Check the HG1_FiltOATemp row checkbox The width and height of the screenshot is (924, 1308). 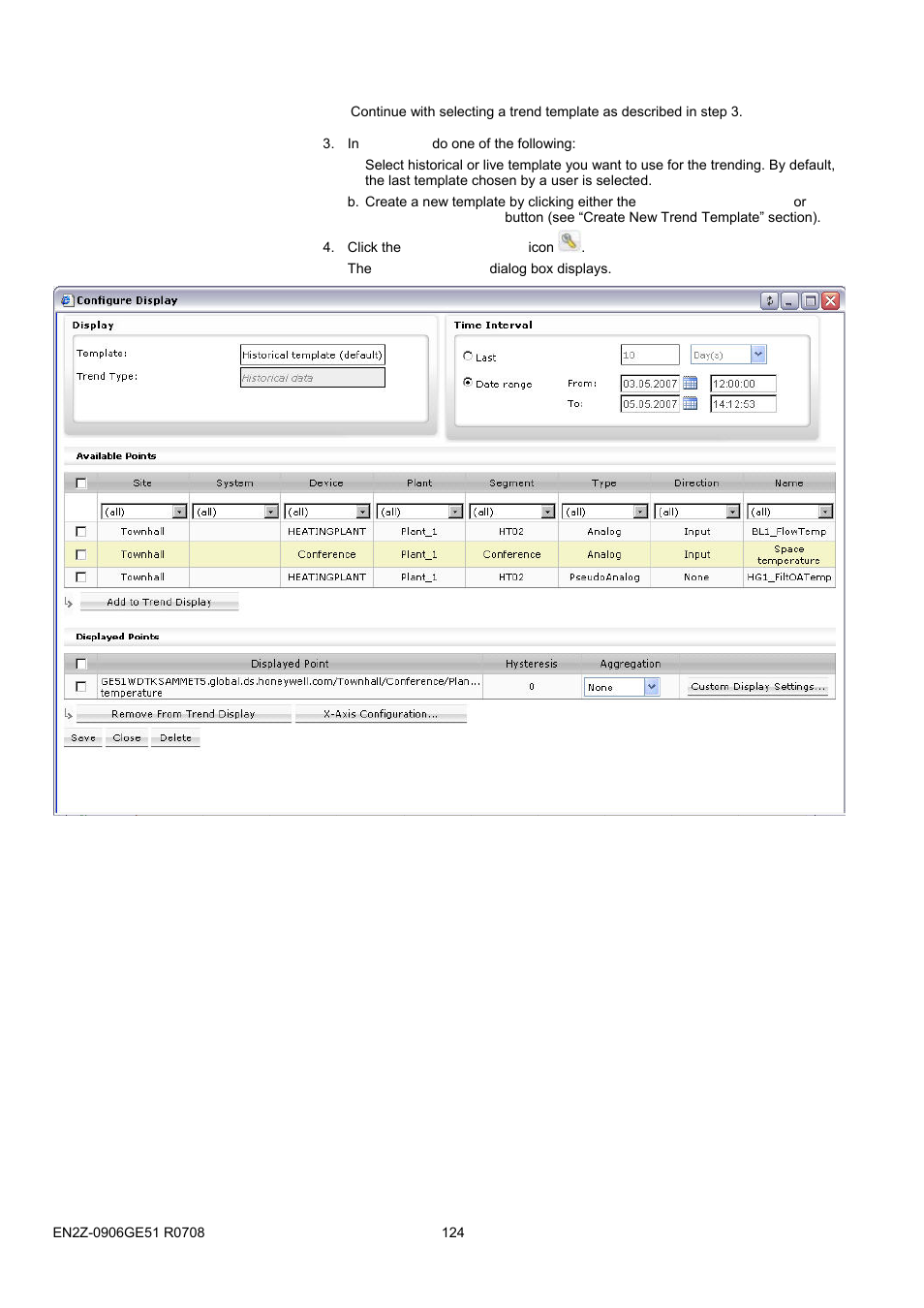(x=81, y=576)
